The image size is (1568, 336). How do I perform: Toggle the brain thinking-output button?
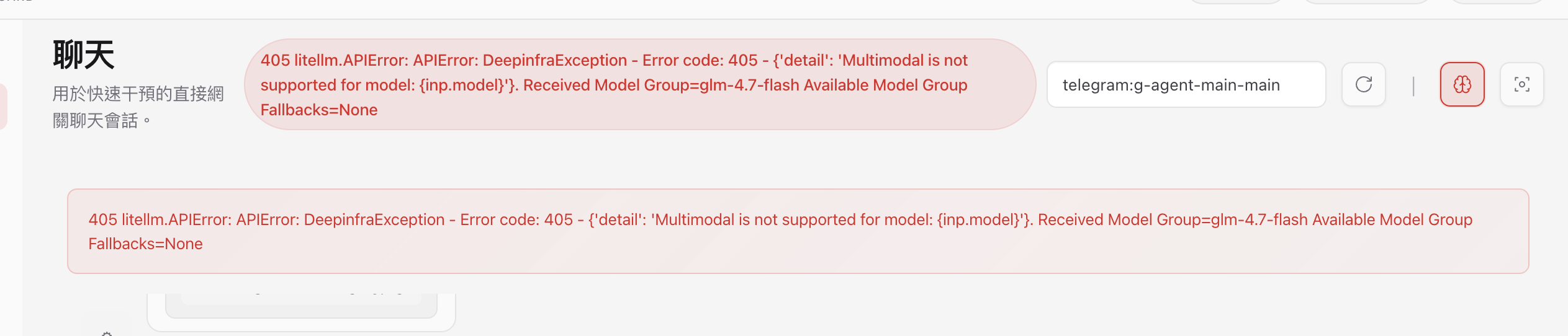coord(1462,84)
